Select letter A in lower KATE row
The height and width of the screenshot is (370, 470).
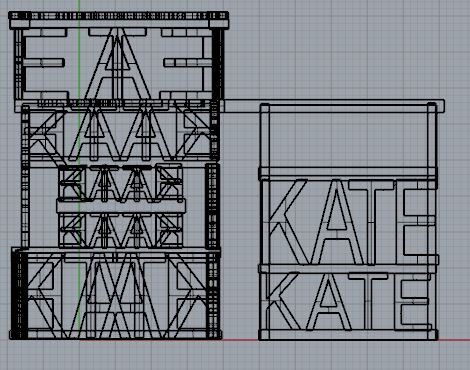pyautogui.click(x=329, y=302)
